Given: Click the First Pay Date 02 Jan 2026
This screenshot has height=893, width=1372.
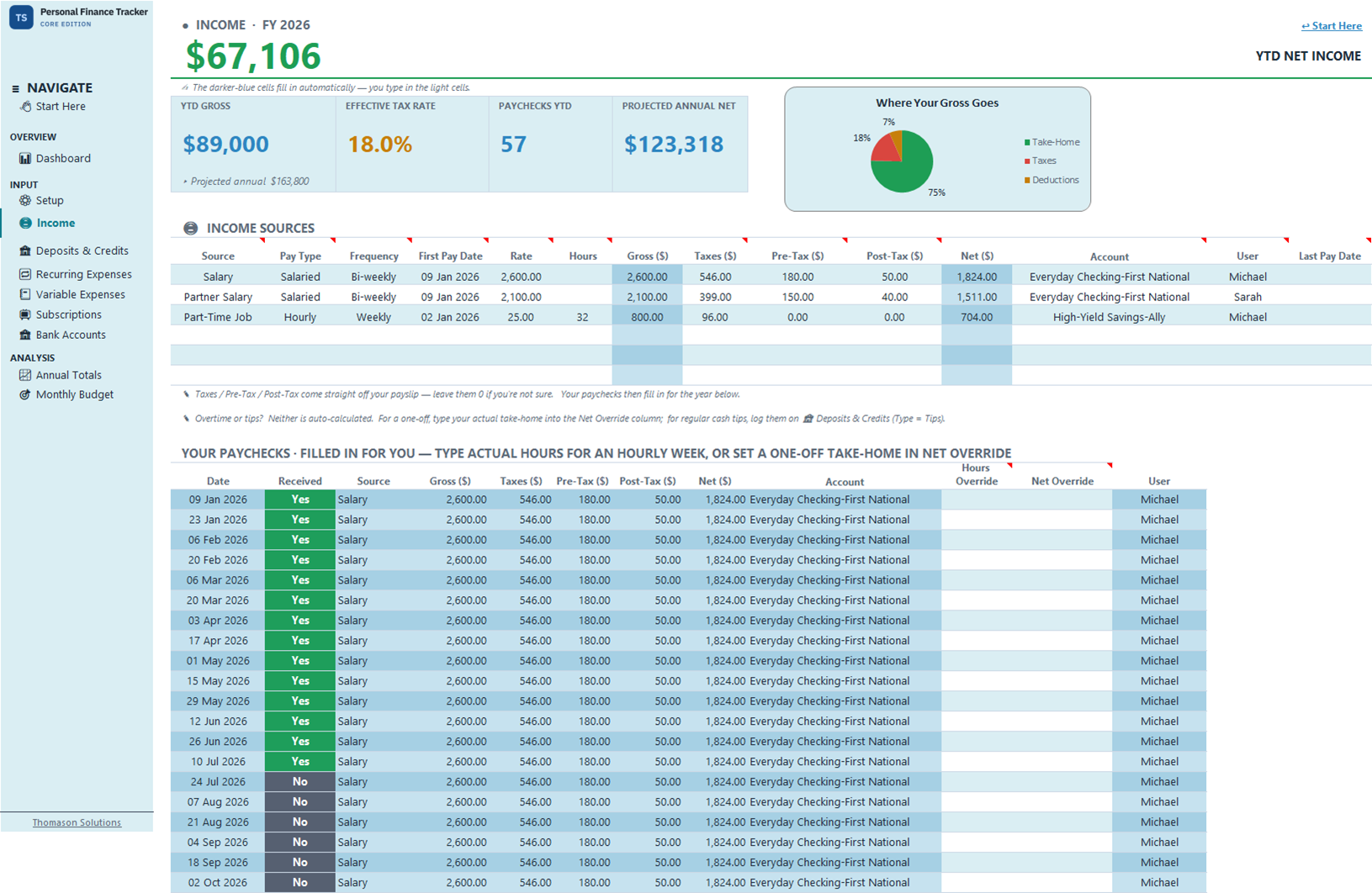Looking at the screenshot, I should pos(450,317).
